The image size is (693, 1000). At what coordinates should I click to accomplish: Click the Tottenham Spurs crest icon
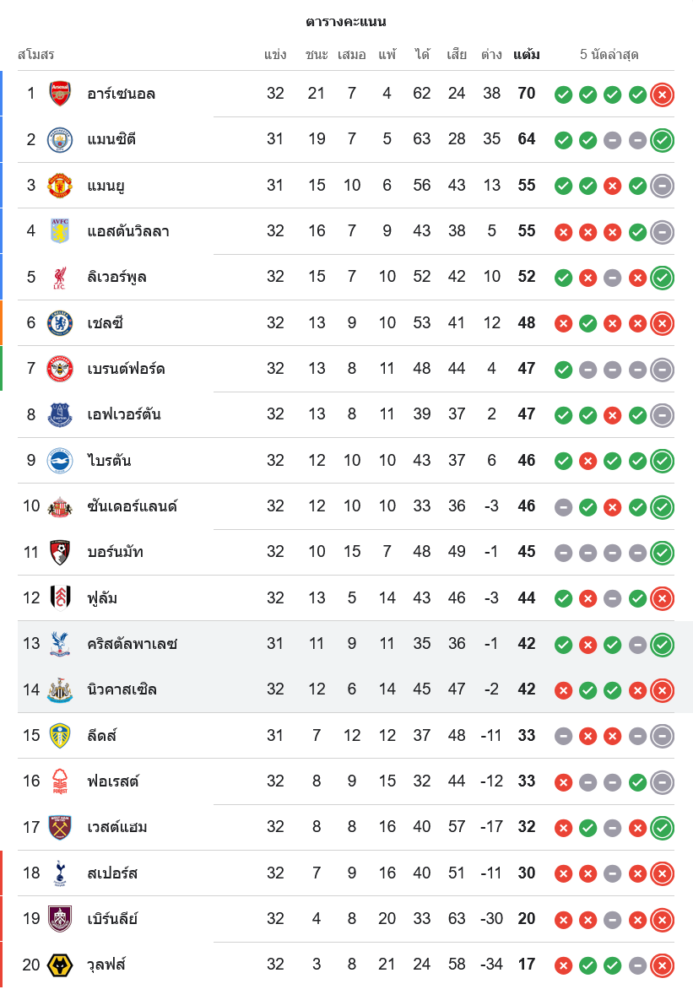pyautogui.click(x=60, y=873)
